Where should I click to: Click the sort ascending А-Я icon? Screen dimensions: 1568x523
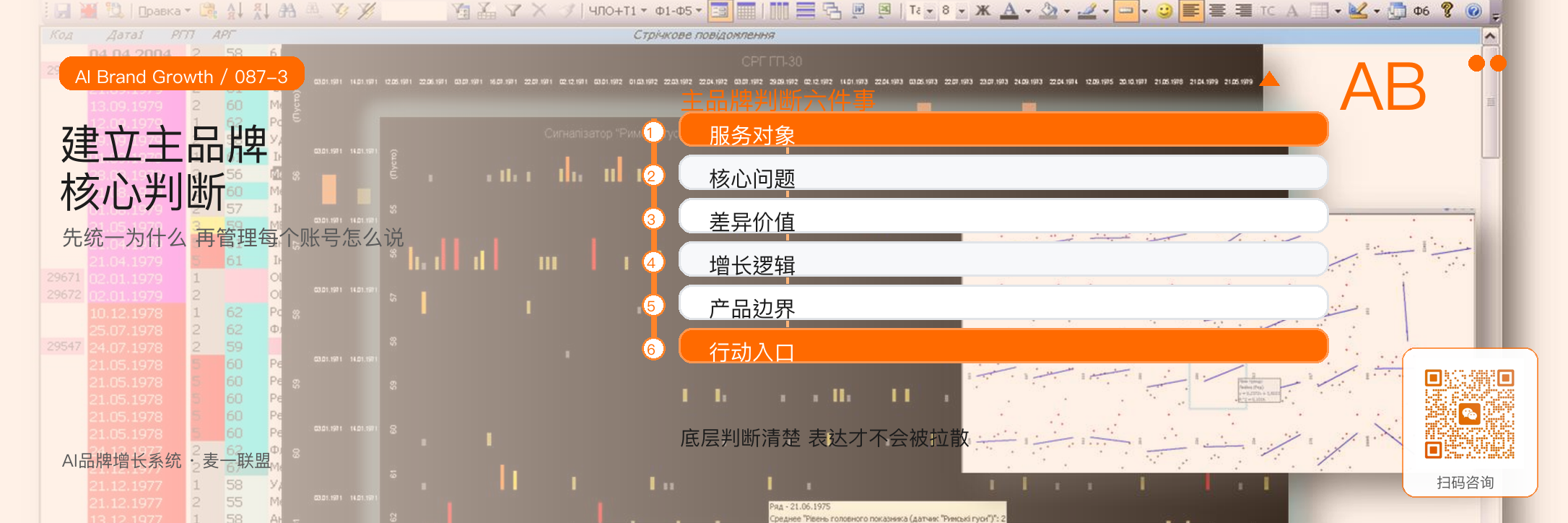[235, 10]
